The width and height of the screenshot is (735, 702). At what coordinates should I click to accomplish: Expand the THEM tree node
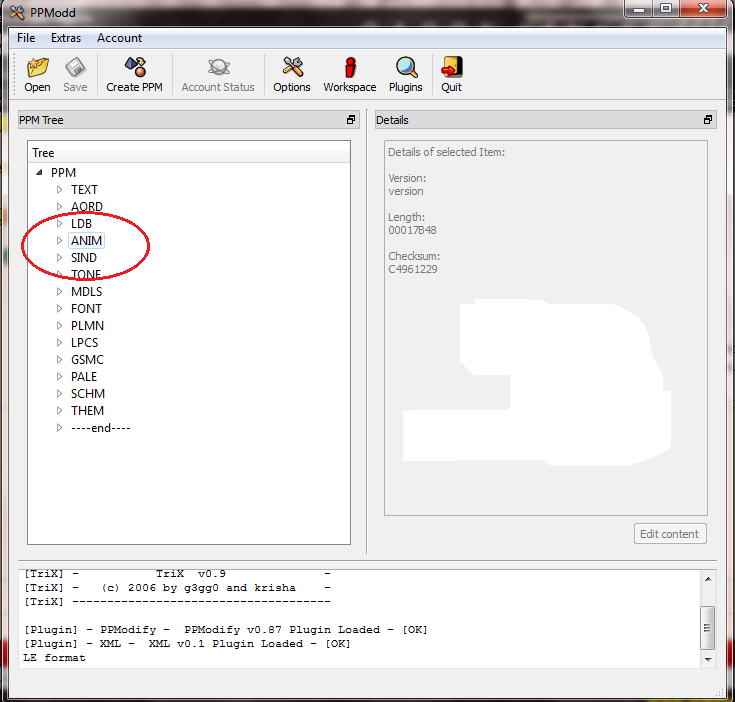click(60, 411)
